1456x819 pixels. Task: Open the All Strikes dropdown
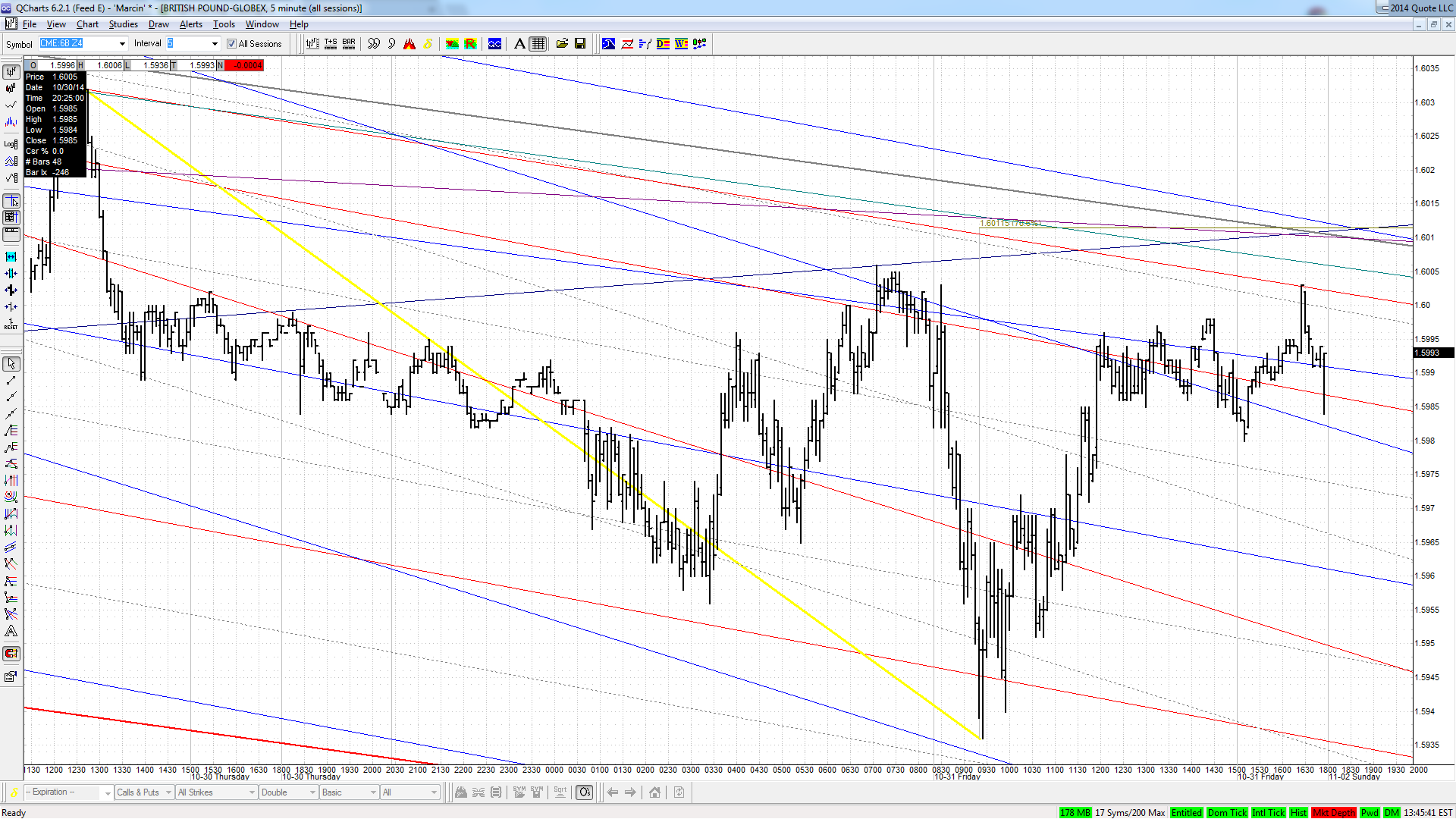tap(216, 792)
